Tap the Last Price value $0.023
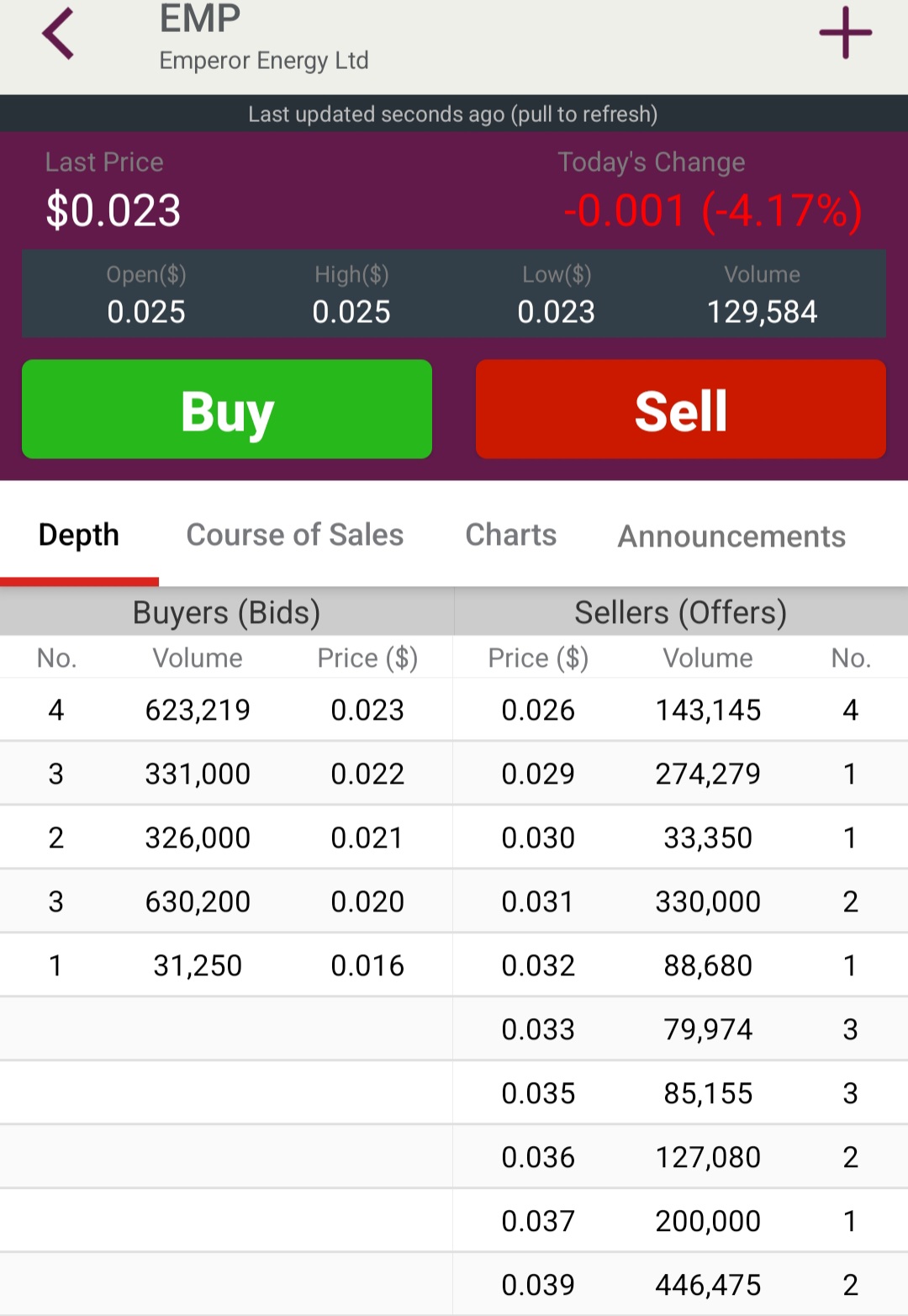This screenshot has height=1316, width=908. point(113,210)
